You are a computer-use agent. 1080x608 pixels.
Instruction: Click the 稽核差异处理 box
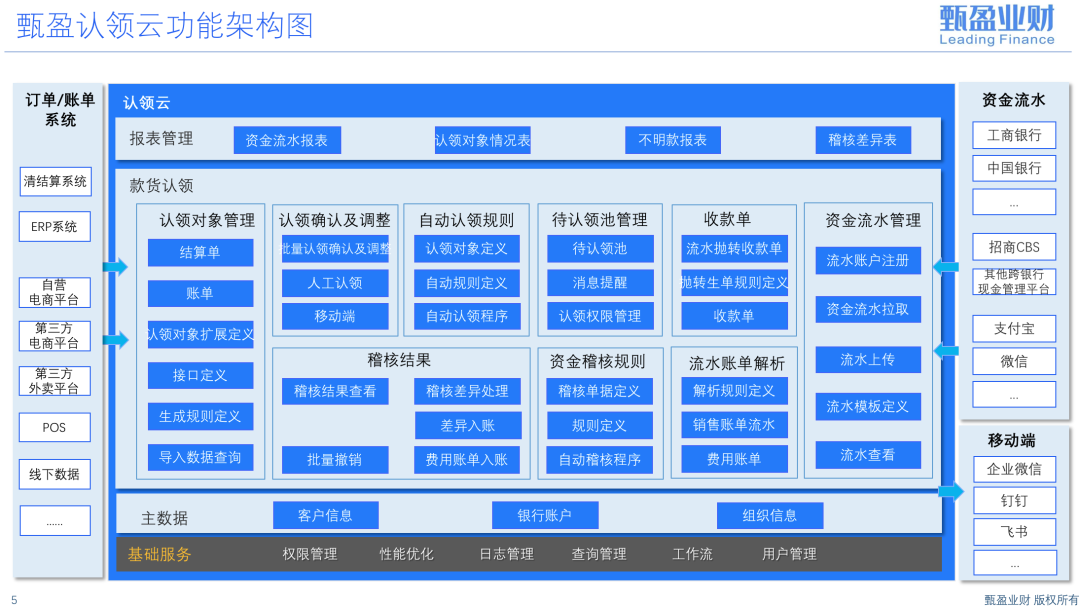point(467,391)
